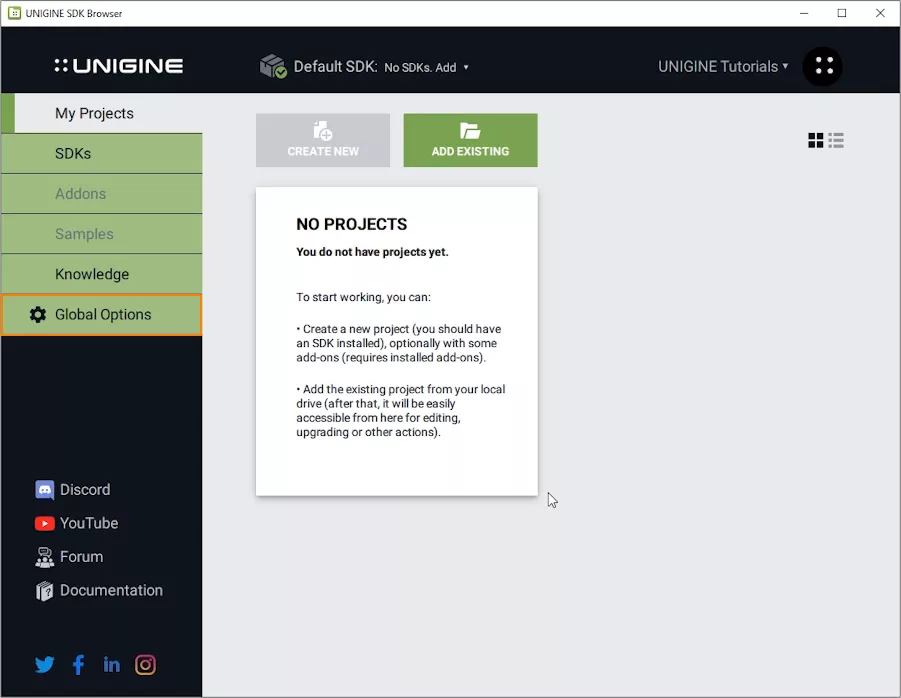Click the Twitter icon at the bottom

44,664
